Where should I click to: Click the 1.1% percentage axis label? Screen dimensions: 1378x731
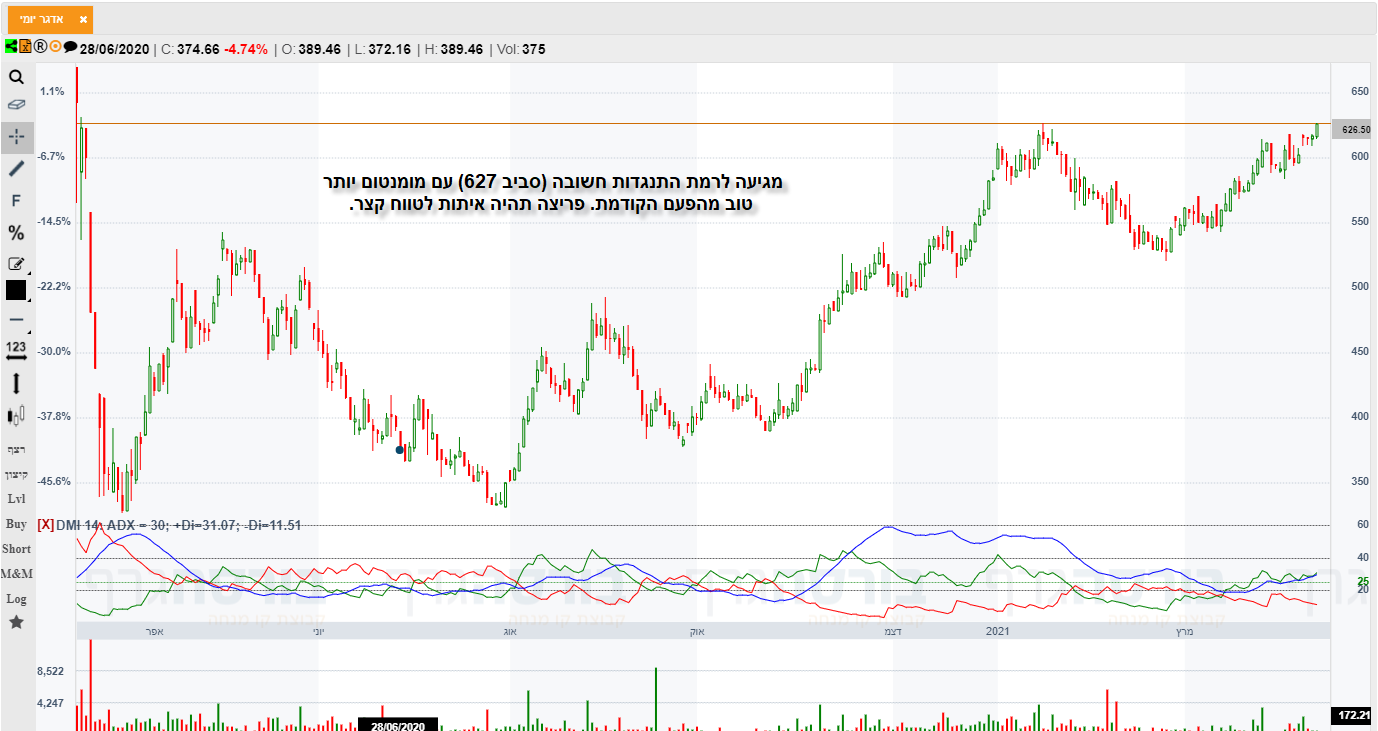pos(52,91)
